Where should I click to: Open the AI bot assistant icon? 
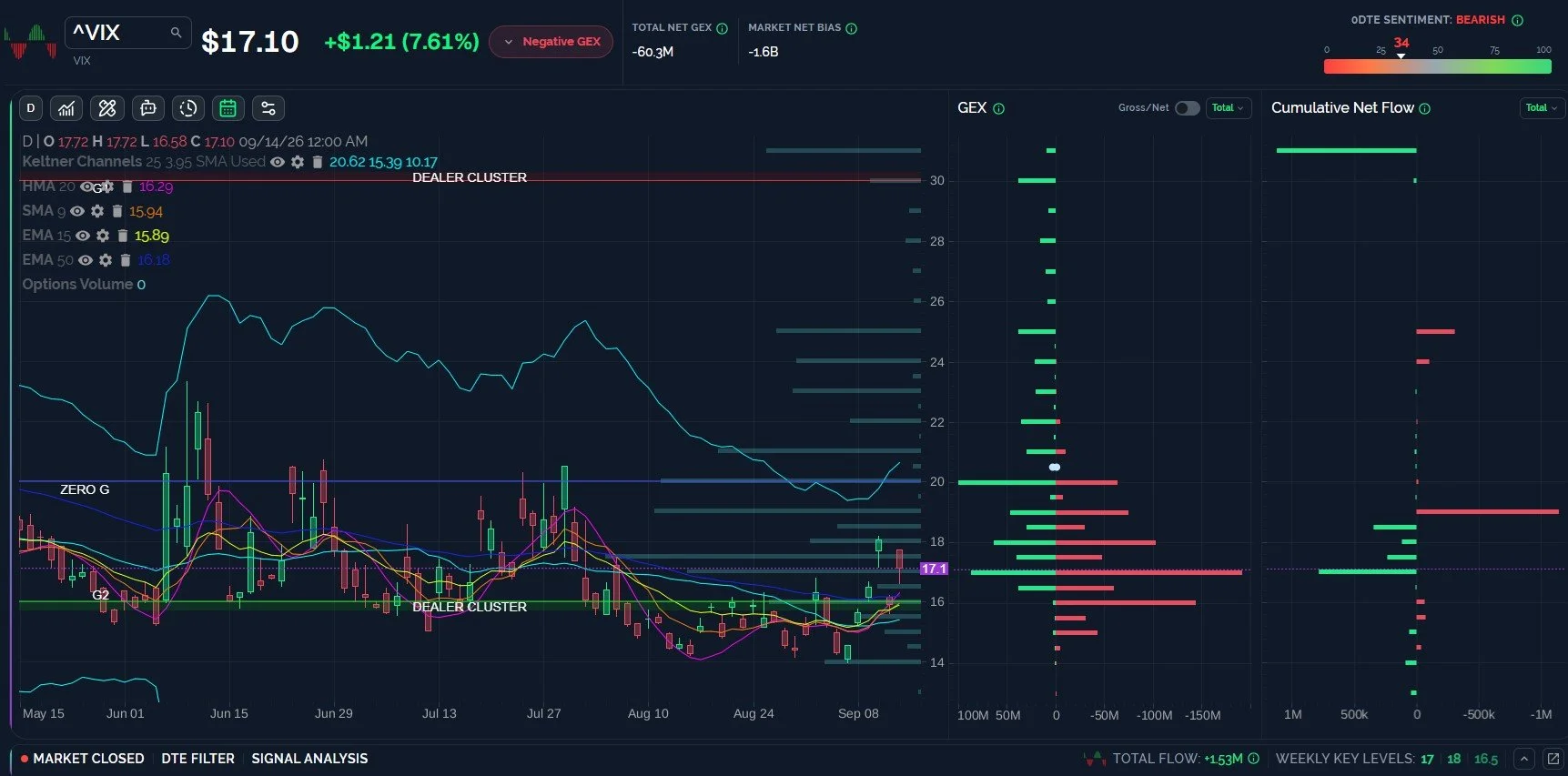[x=148, y=108]
